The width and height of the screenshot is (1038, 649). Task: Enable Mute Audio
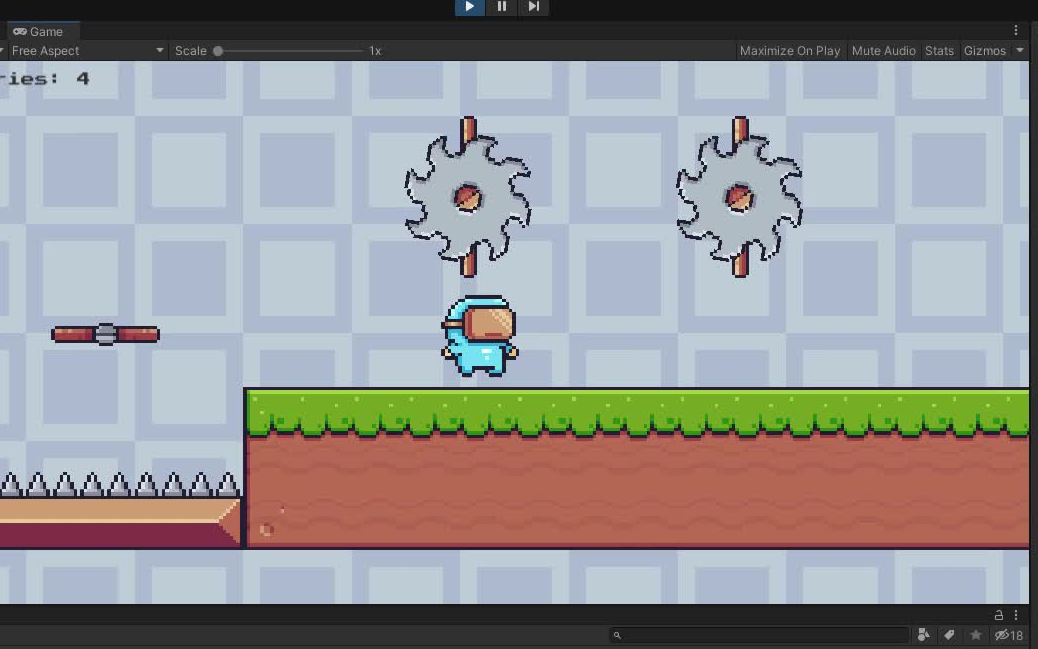coord(883,50)
